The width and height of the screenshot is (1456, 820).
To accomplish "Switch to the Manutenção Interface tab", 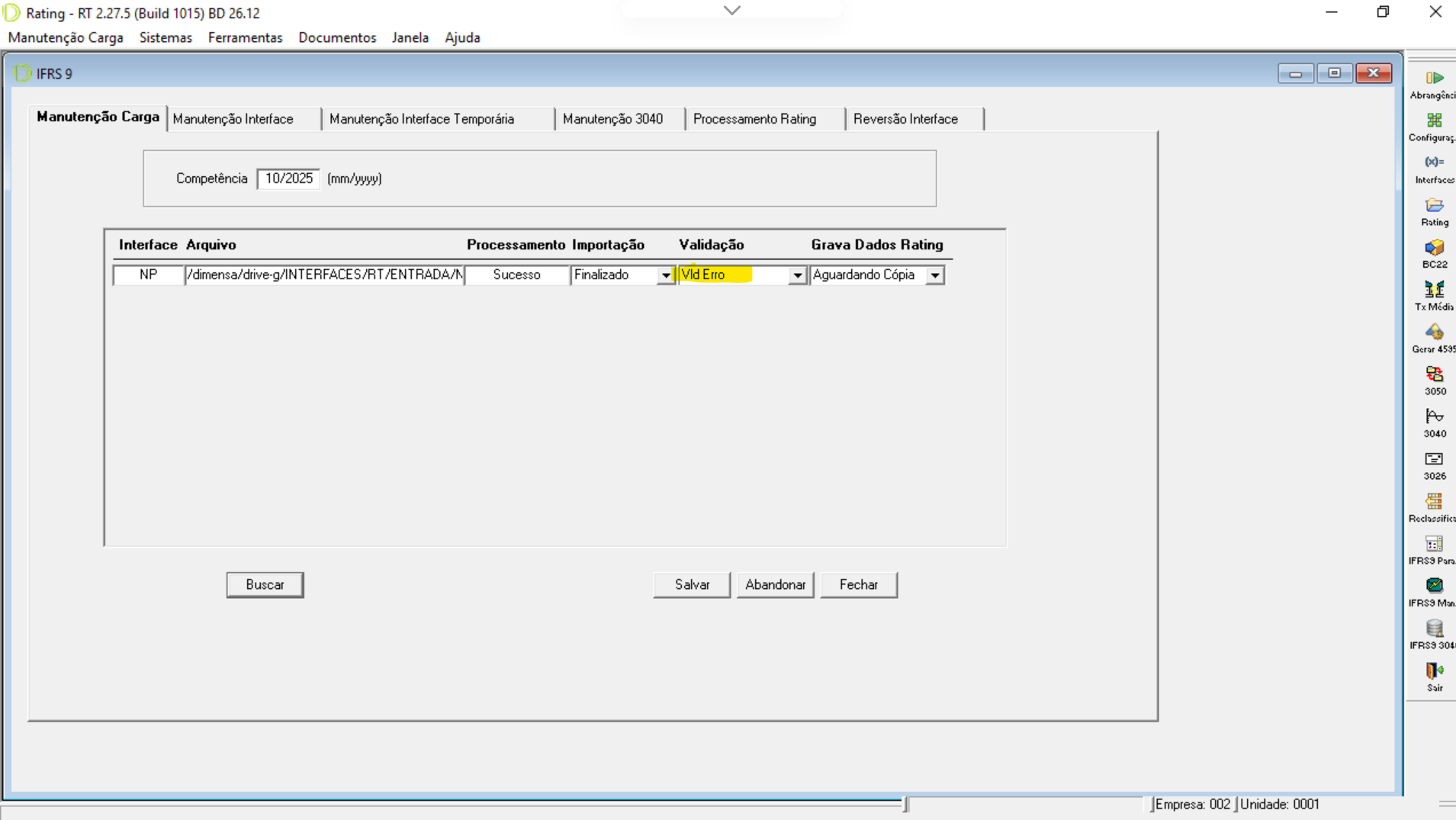I will (x=243, y=119).
